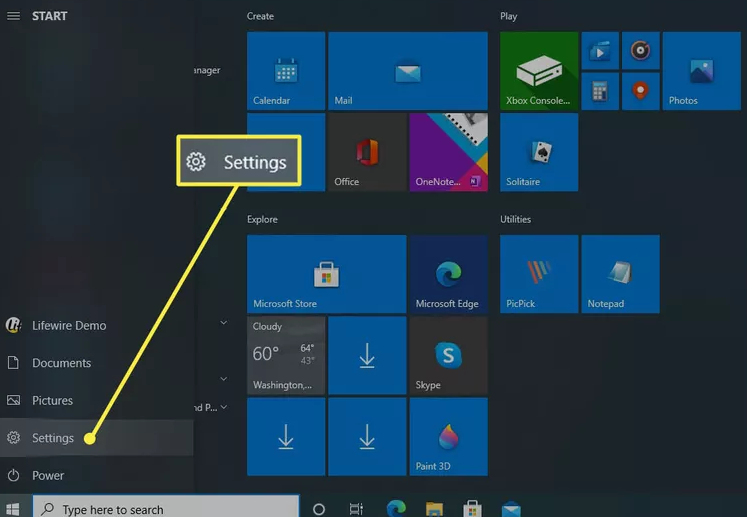This screenshot has height=517, width=747.
Task: Launch Xbox Console Companion tile
Action: pyautogui.click(x=539, y=71)
